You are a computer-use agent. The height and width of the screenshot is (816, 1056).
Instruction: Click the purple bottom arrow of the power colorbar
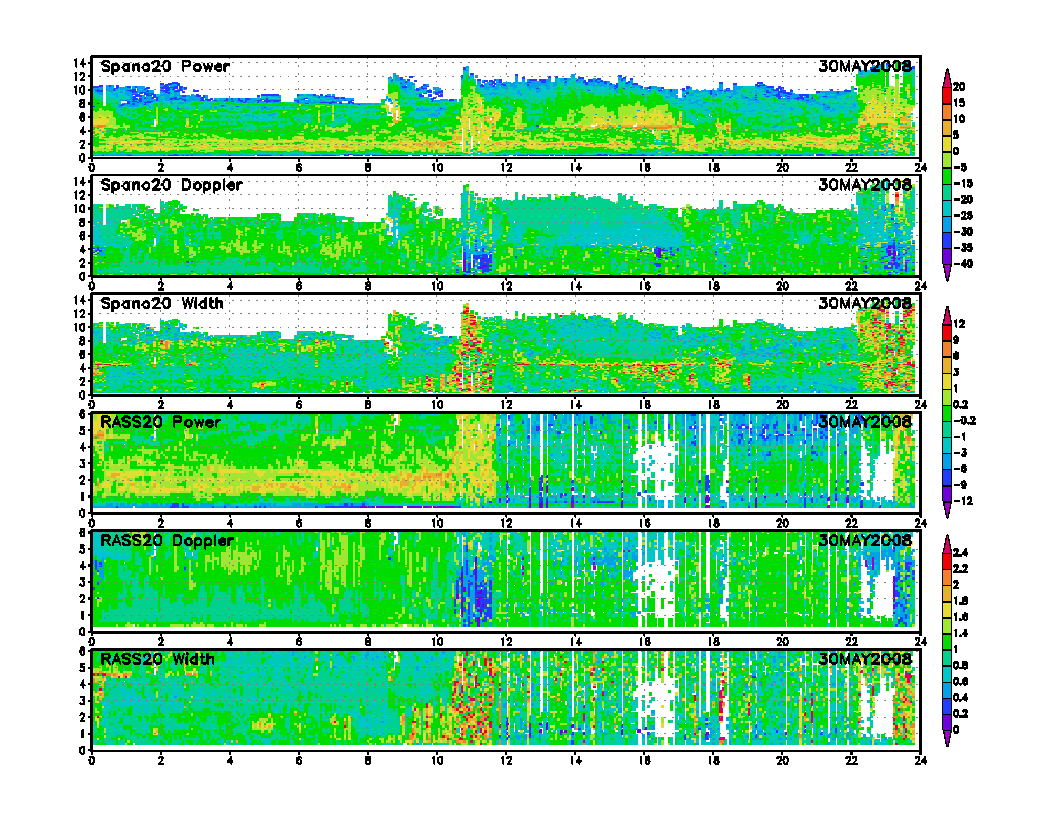click(x=947, y=275)
